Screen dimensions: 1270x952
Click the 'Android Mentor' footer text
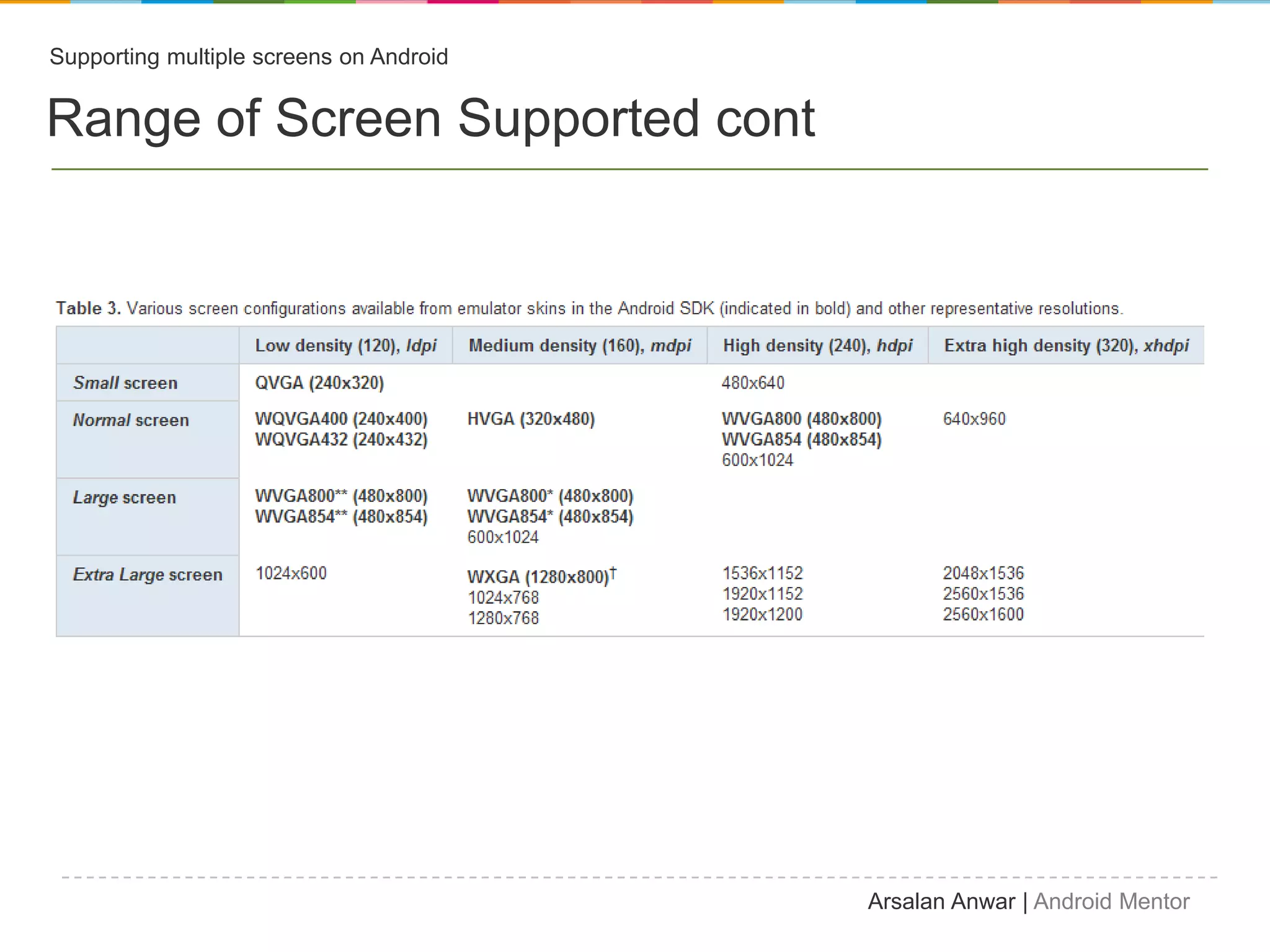tap(1111, 901)
